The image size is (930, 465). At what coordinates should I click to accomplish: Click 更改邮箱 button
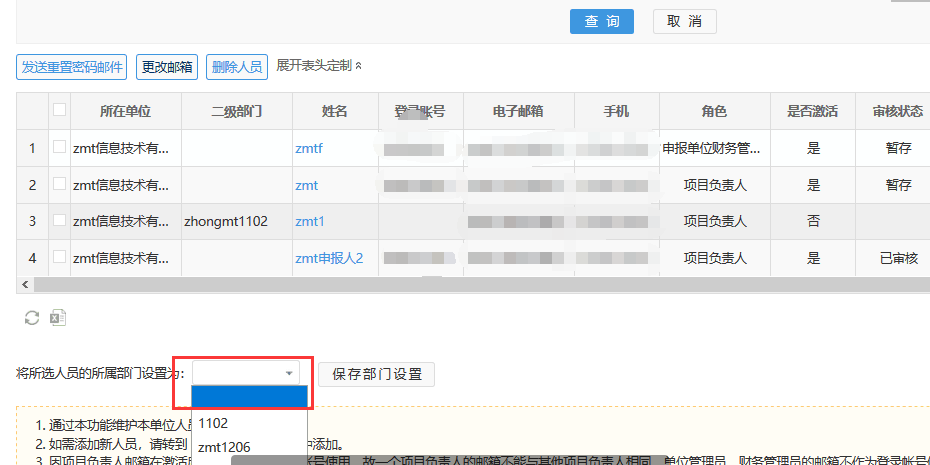click(167, 67)
